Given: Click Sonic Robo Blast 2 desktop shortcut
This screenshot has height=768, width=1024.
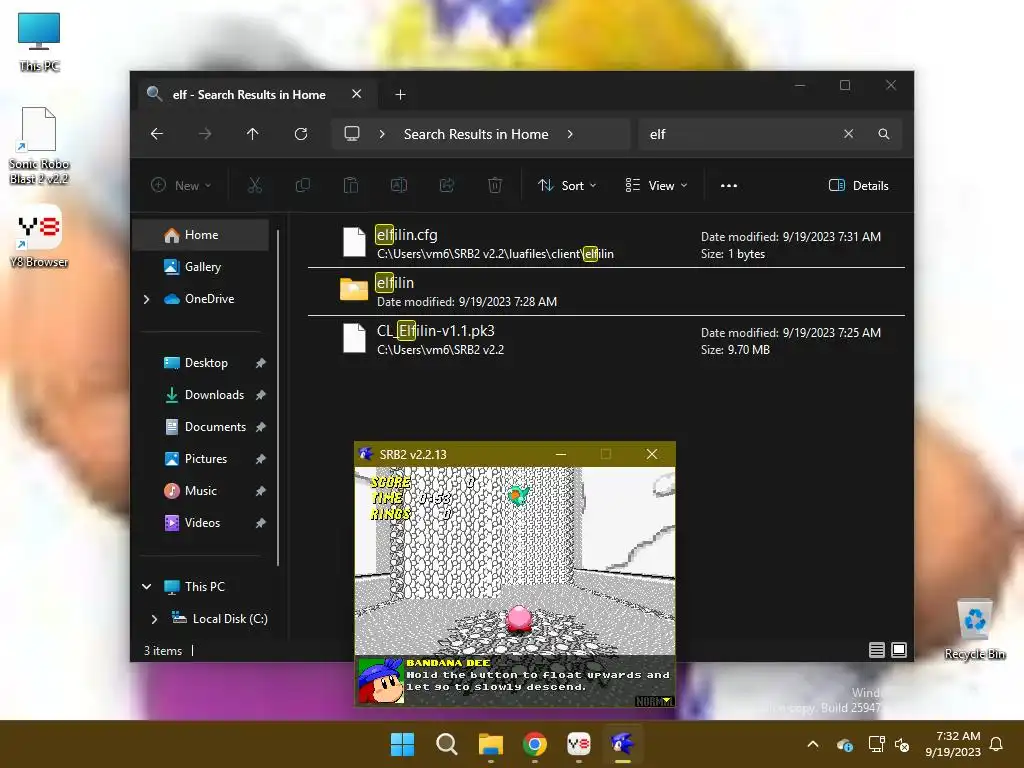Looking at the screenshot, I should coord(39,146).
